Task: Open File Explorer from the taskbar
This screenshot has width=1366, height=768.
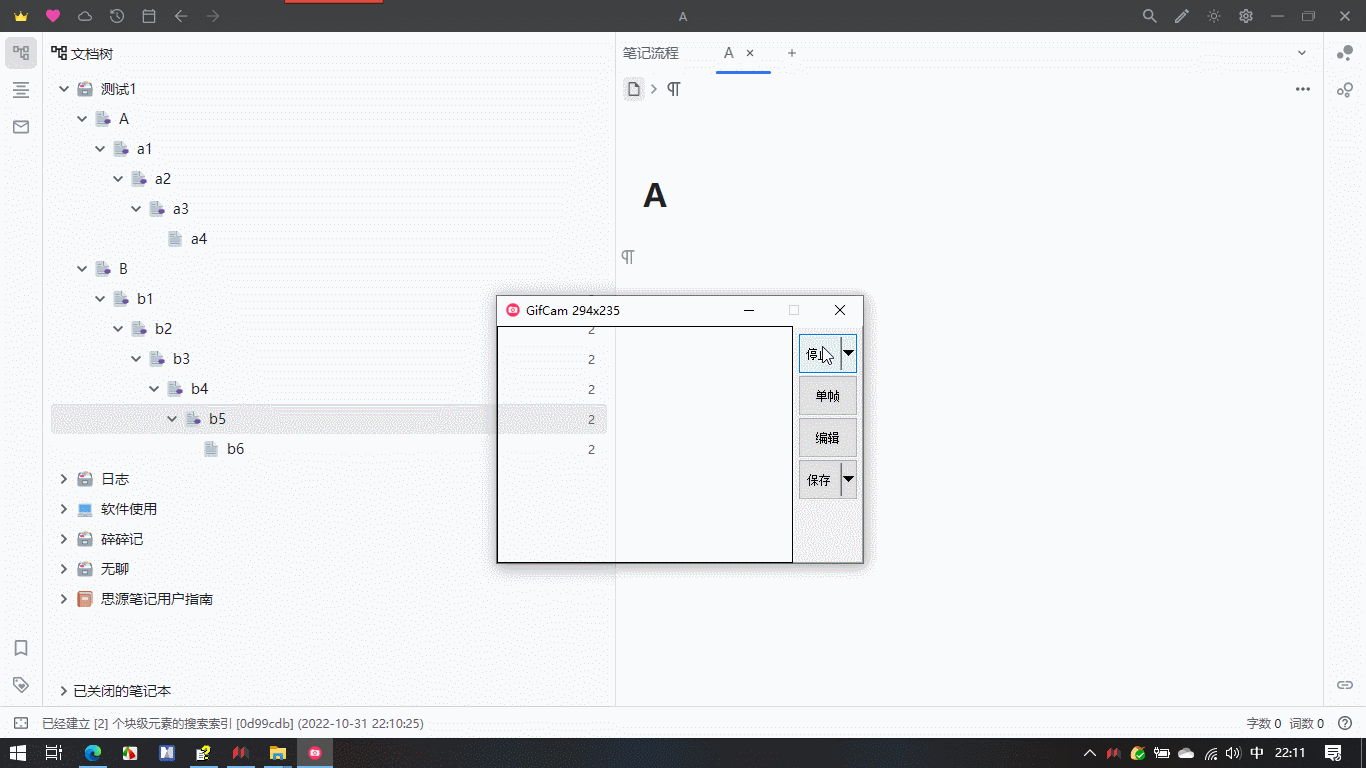Action: click(x=278, y=753)
